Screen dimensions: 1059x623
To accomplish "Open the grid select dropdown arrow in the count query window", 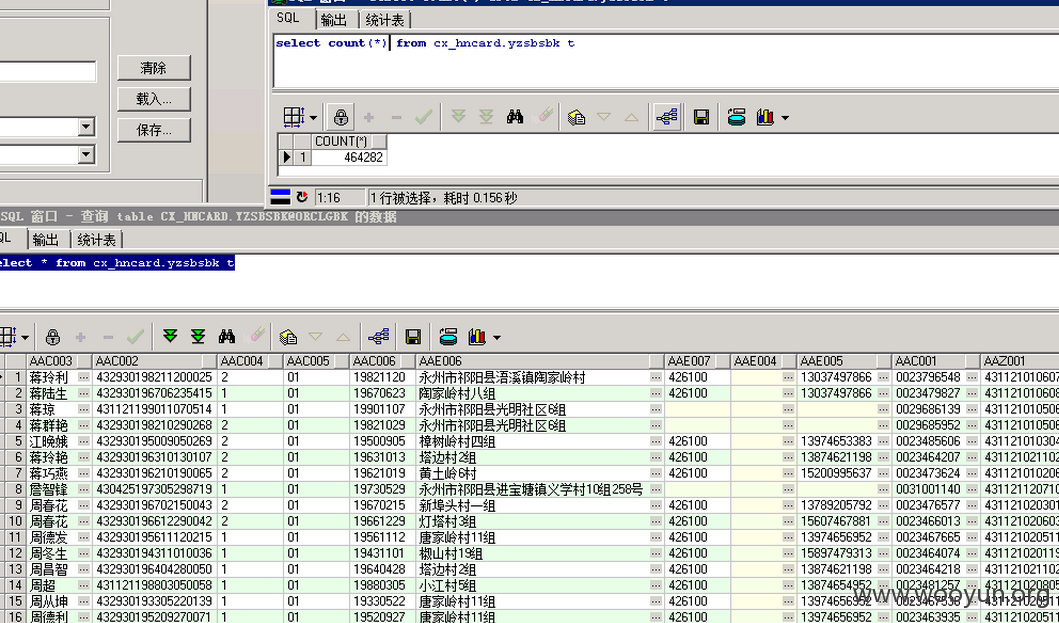I will (313, 118).
